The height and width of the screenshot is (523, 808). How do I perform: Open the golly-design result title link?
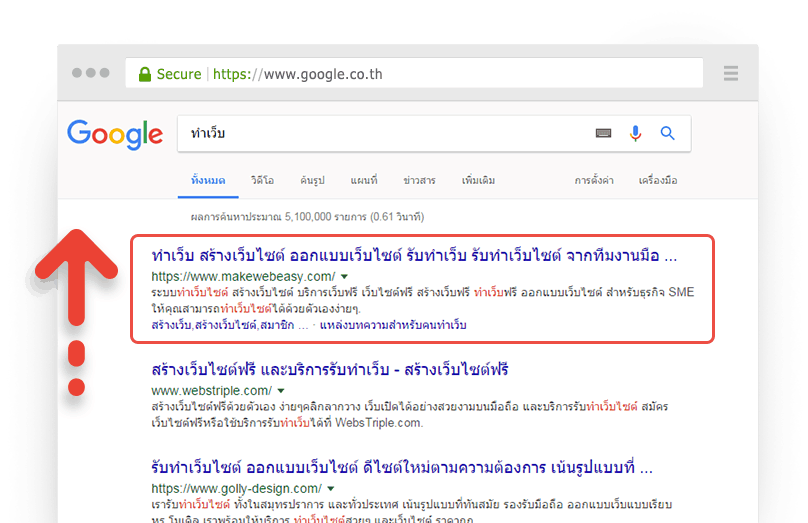point(402,468)
